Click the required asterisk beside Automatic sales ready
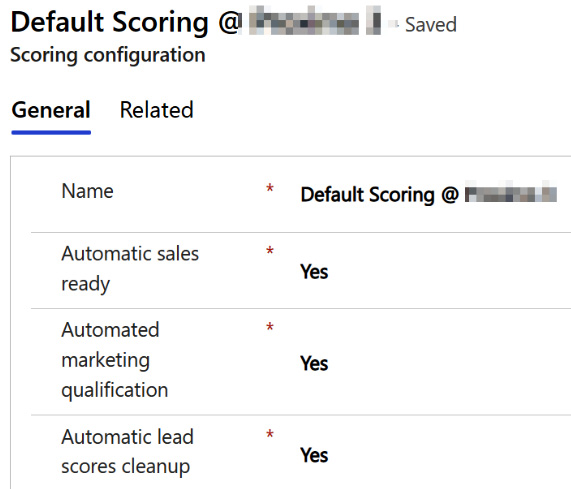The width and height of the screenshot is (571, 489). [x=270, y=251]
